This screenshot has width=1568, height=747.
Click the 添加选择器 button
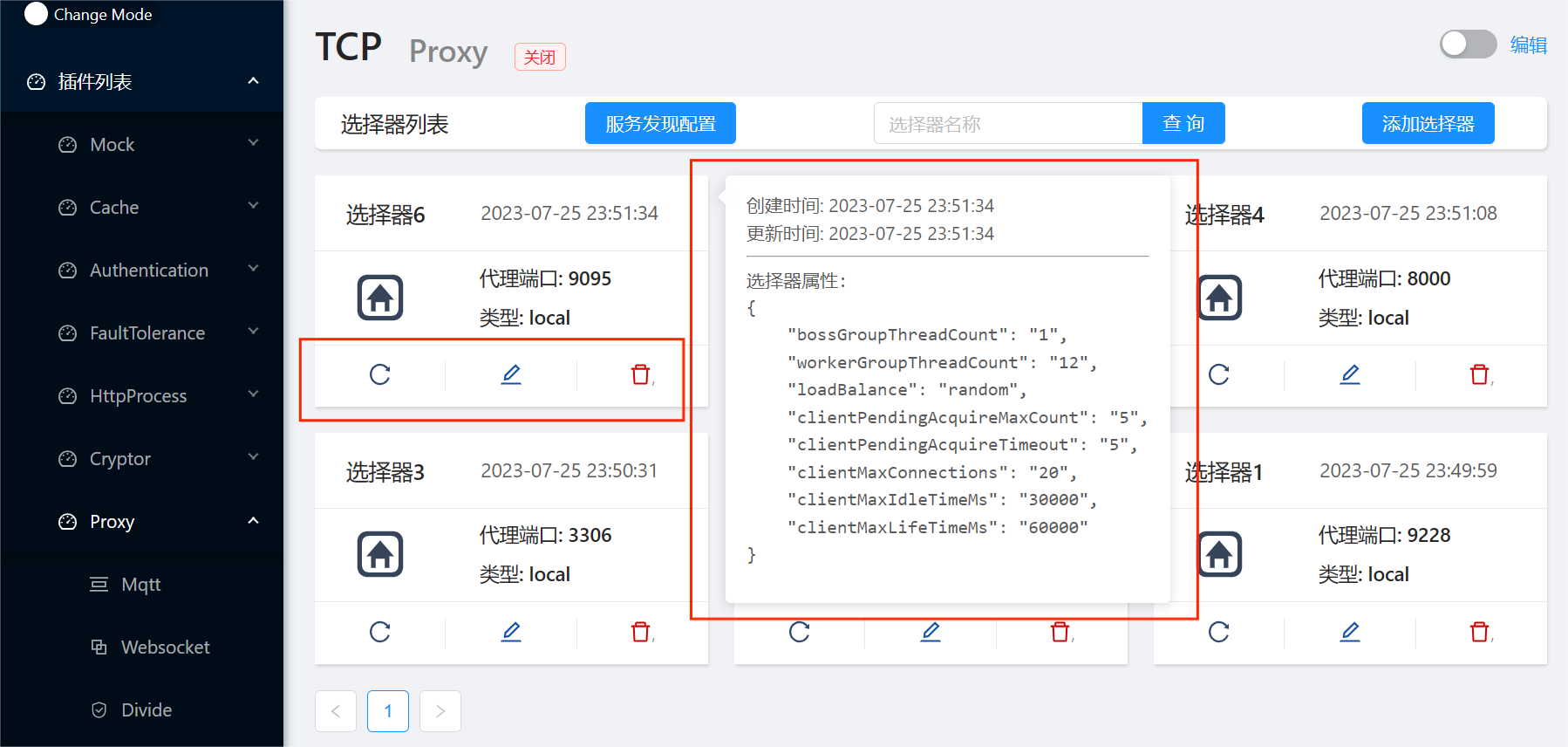[x=1428, y=124]
